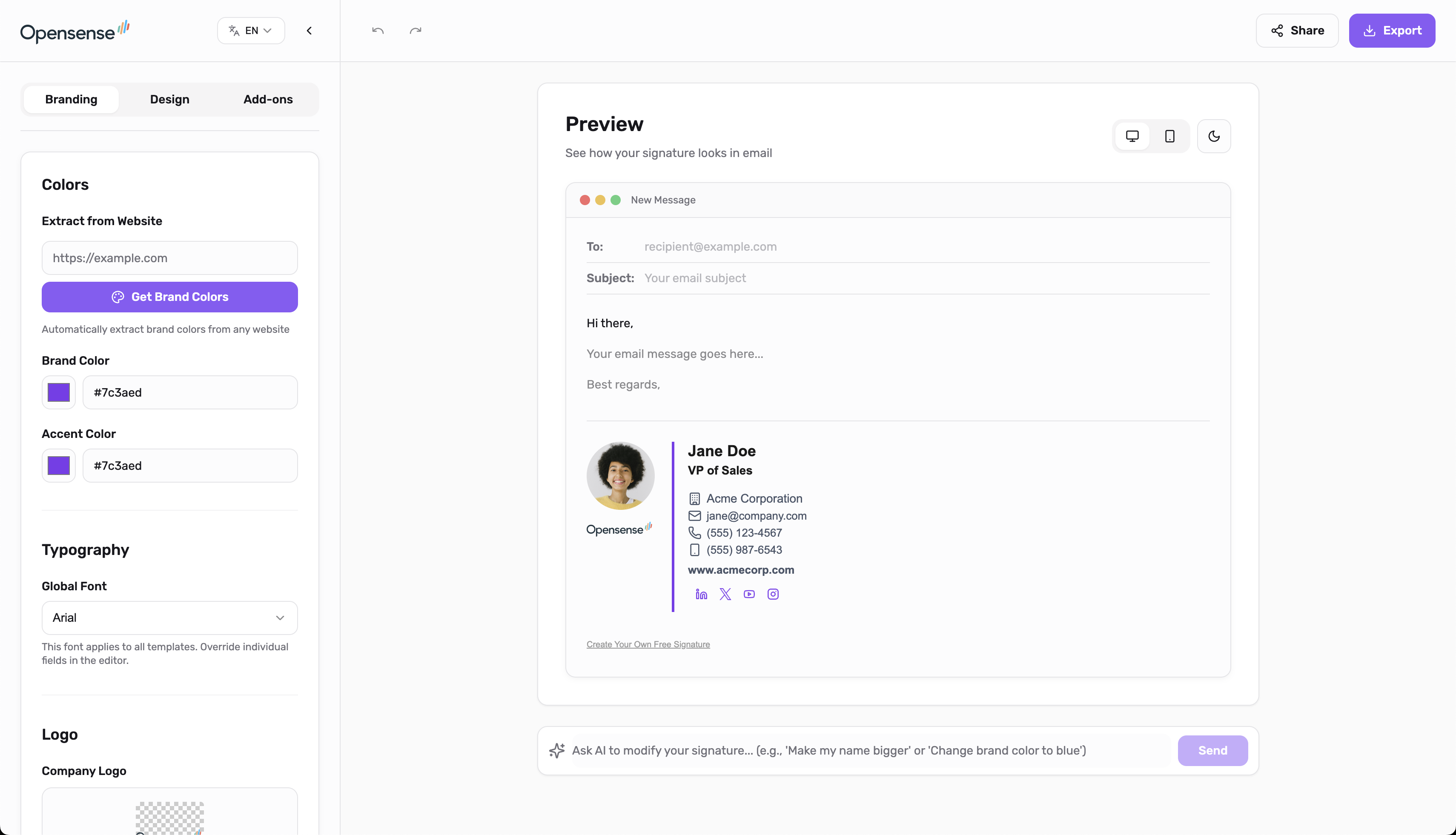
Task: Toggle the green traffic light in New Message
Action: [615, 200]
